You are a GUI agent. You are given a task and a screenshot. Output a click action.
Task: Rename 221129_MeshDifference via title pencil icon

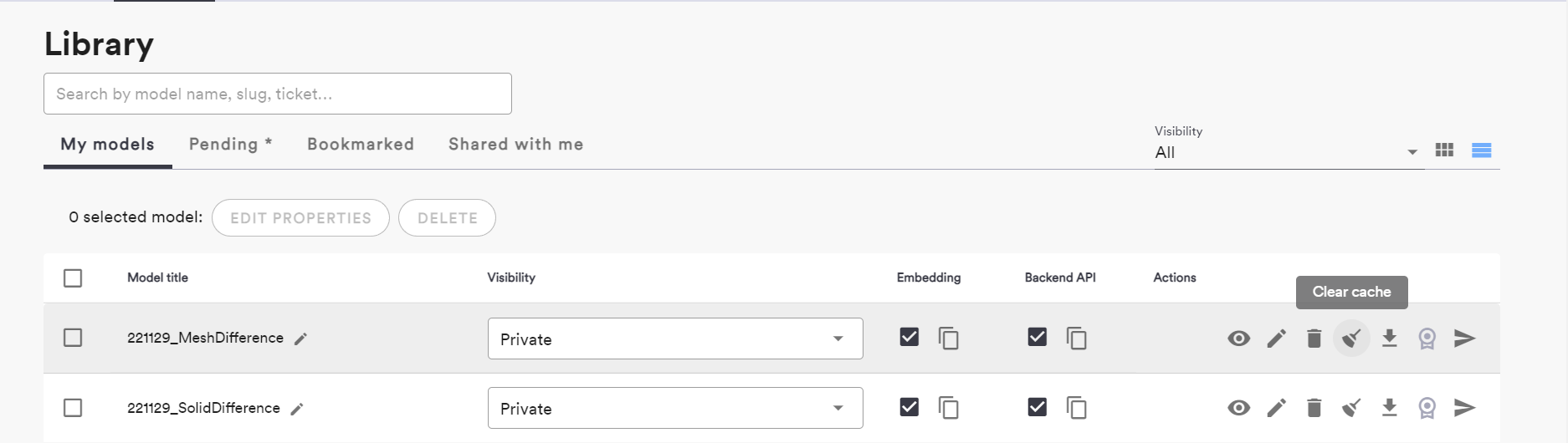click(x=301, y=339)
